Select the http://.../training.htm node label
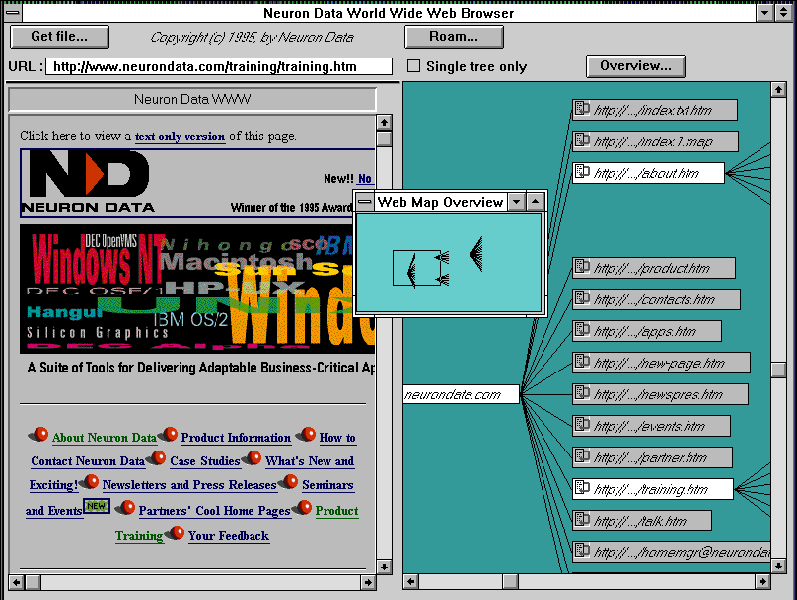This screenshot has width=797, height=600. 651,490
